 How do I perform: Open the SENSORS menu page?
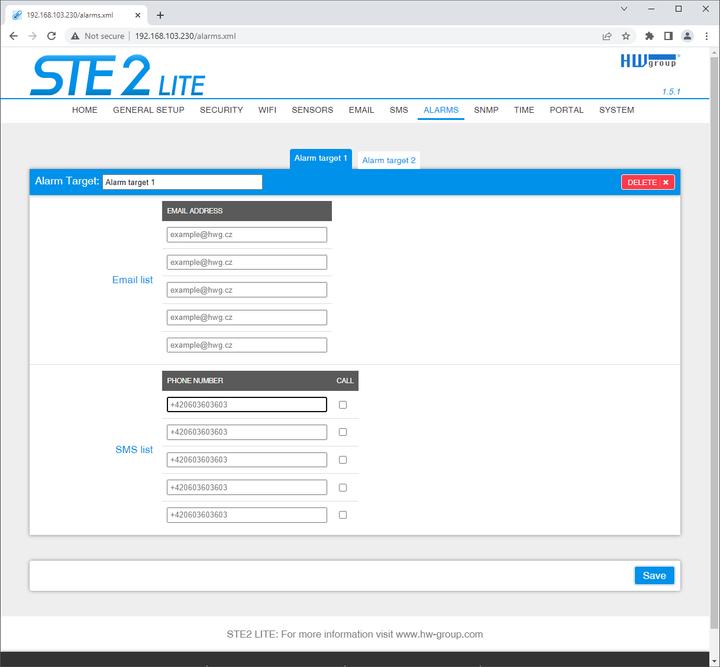pyautogui.click(x=312, y=110)
